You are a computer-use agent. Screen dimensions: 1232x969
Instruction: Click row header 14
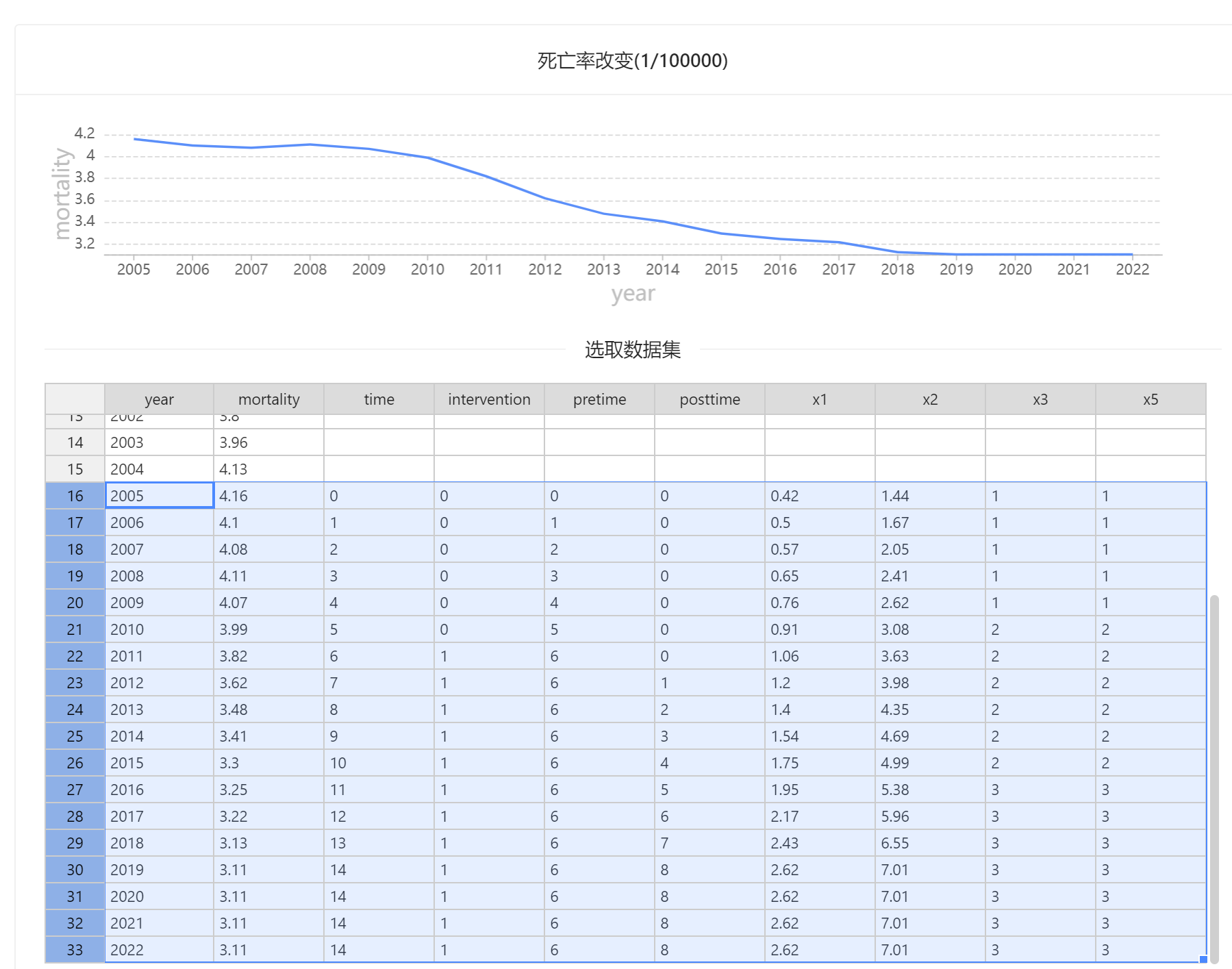click(x=75, y=442)
